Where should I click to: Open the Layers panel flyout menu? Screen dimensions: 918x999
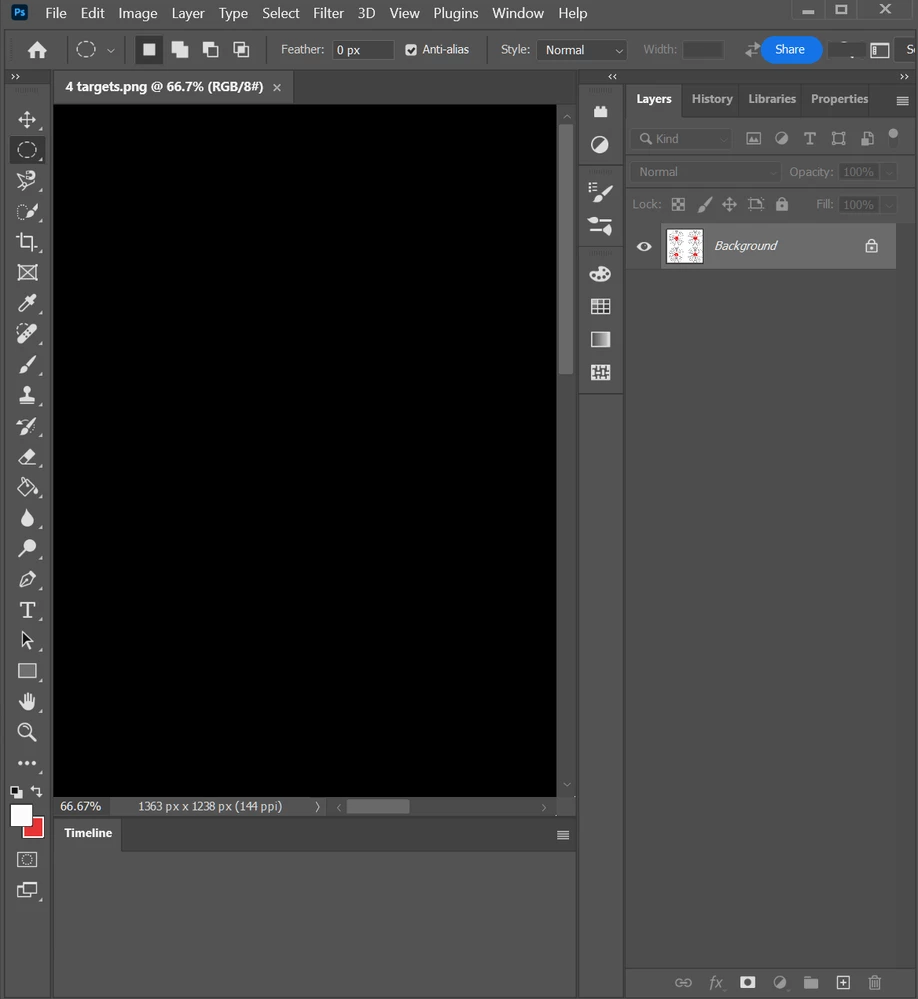[902, 101]
